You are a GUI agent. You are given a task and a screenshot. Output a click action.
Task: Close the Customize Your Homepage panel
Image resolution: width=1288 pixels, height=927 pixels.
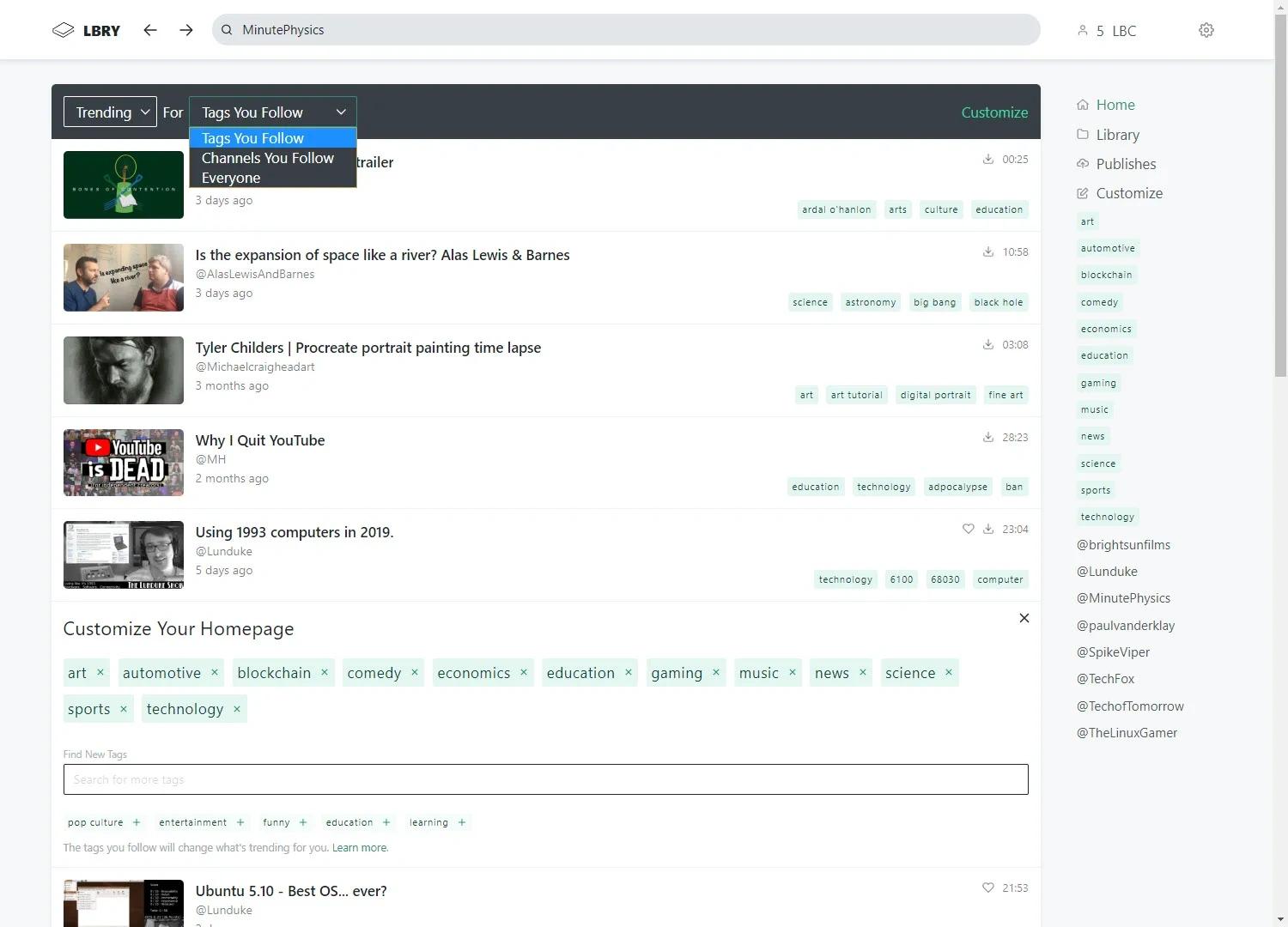pos(1024,618)
